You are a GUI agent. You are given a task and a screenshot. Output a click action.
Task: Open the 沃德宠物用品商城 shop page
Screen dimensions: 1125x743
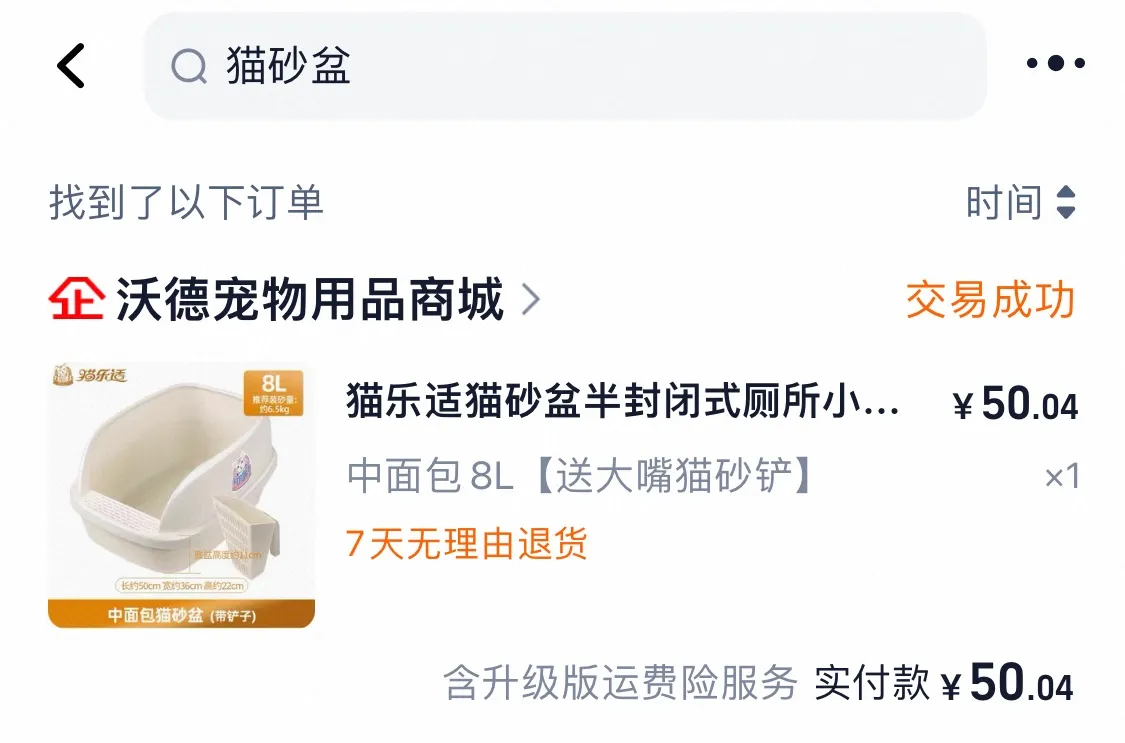[310, 300]
